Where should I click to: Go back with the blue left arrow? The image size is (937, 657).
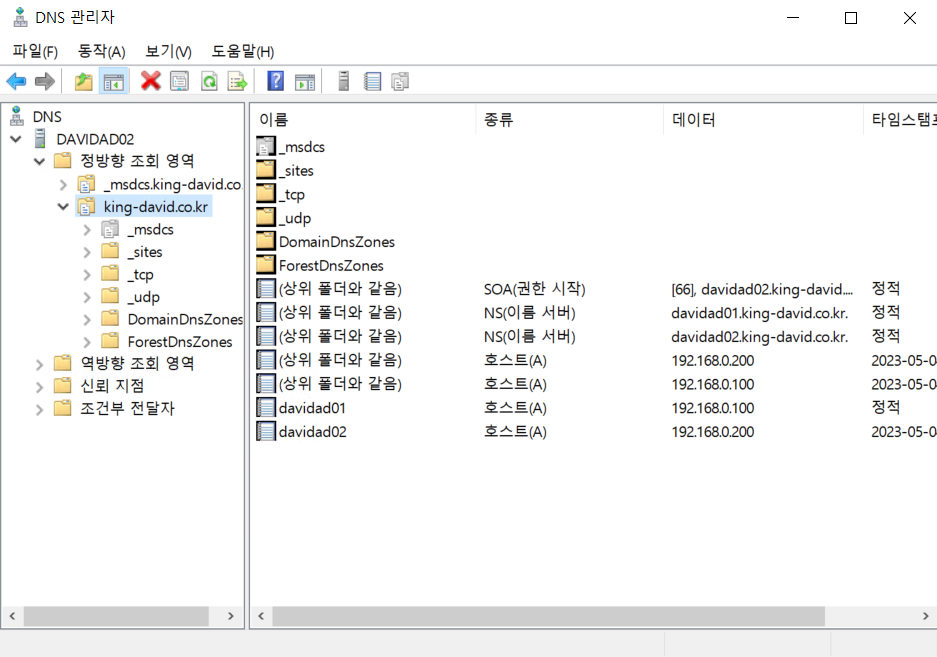point(16,81)
